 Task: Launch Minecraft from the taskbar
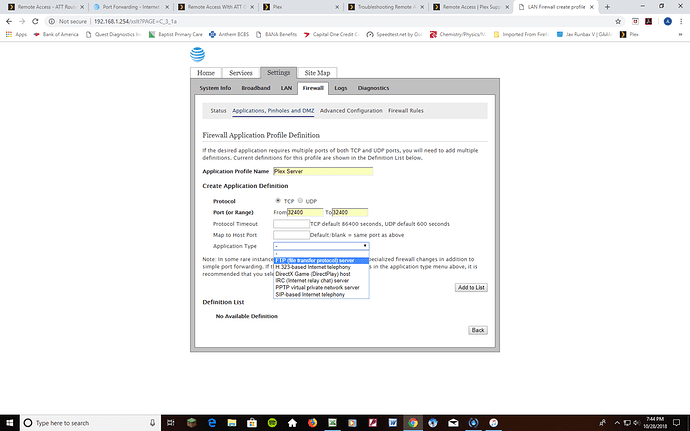pos(191,423)
